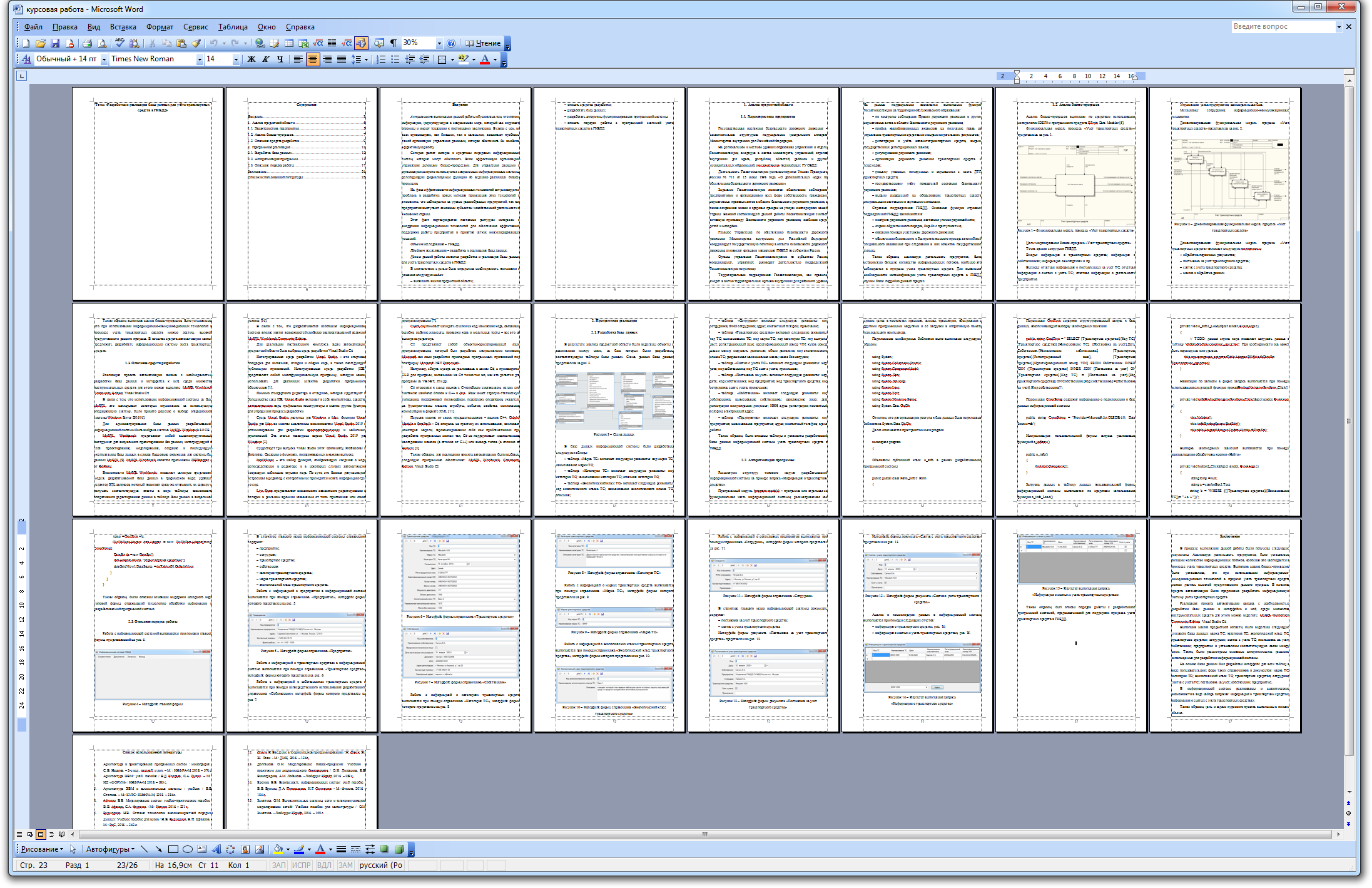
Task: Click the Spelling check icon
Action: coord(119,43)
